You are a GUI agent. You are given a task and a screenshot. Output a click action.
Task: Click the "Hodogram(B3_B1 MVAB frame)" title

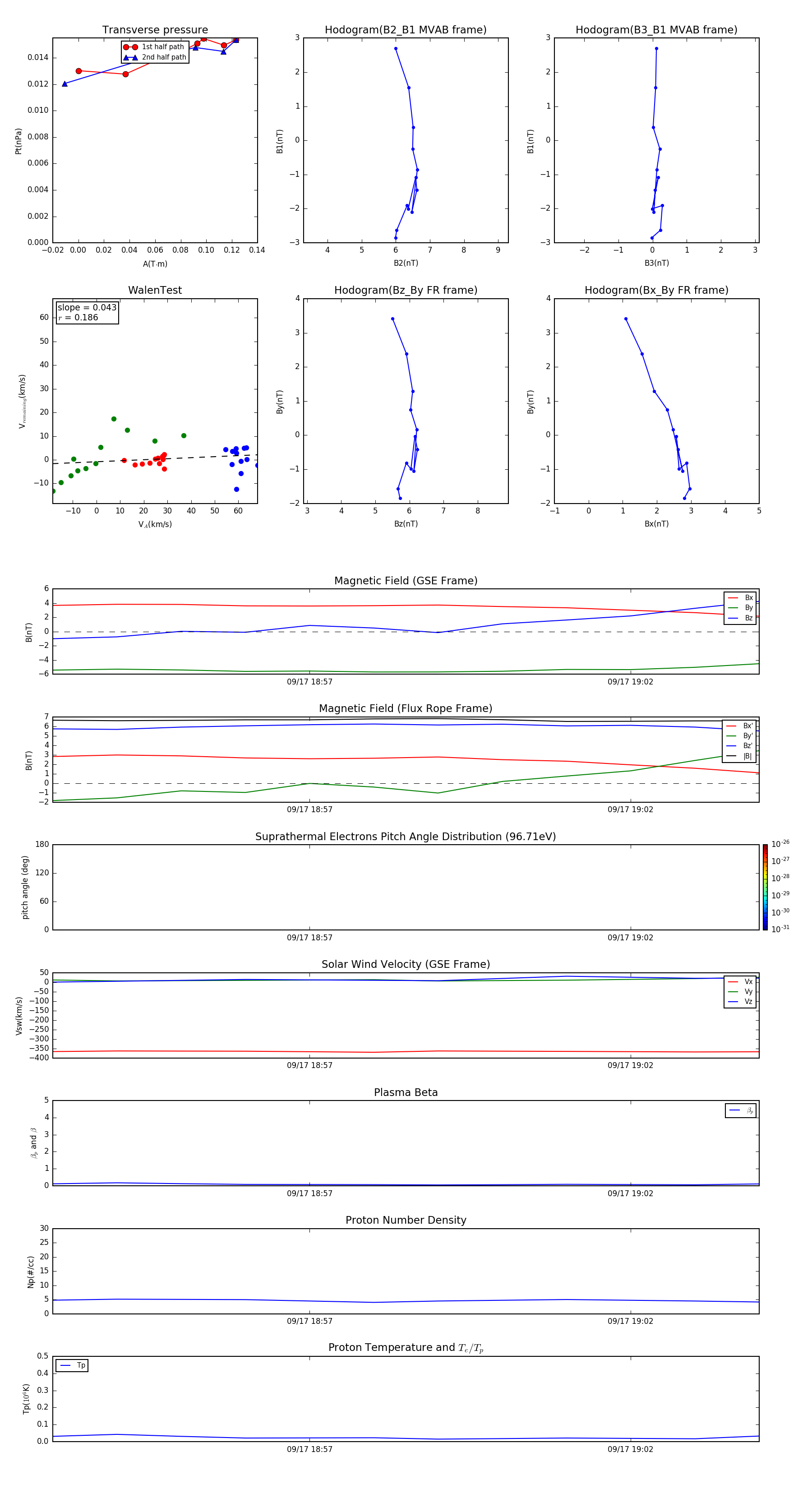click(x=656, y=29)
